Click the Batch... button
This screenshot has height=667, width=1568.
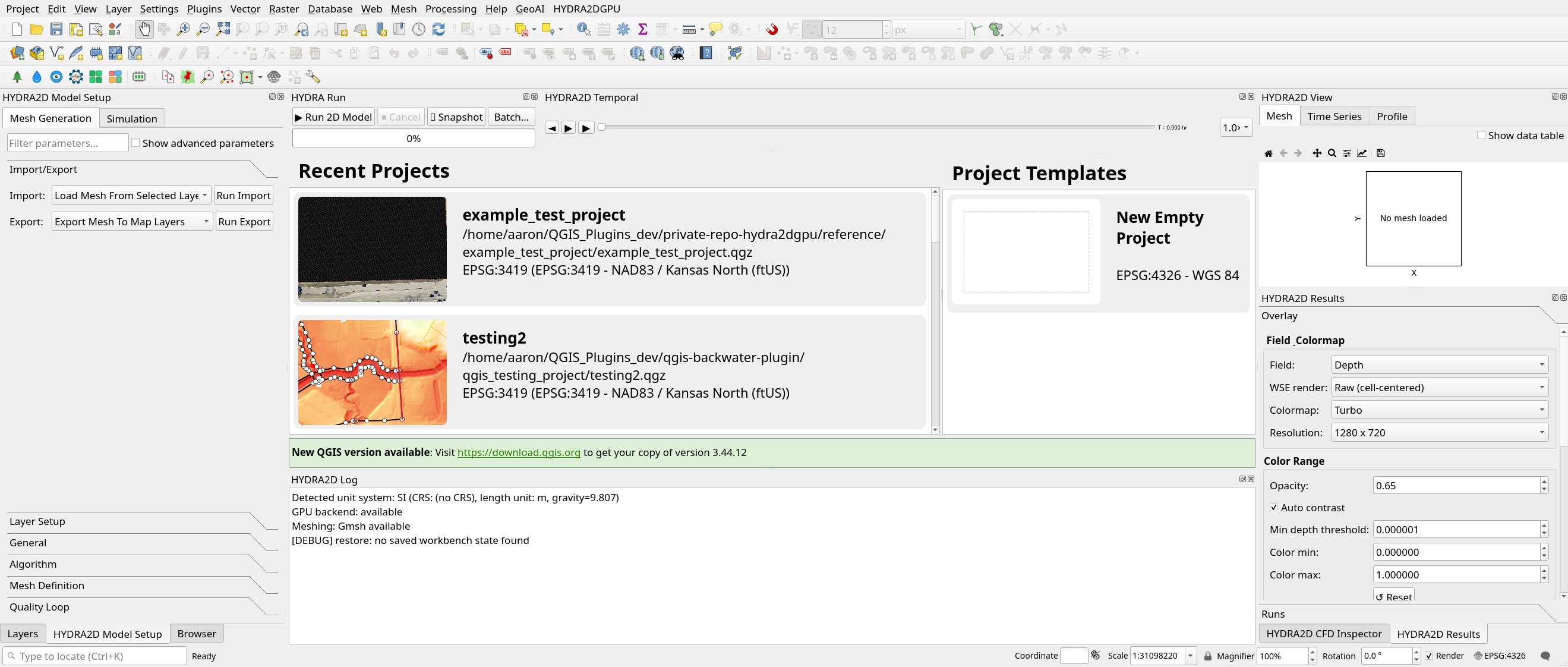pyautogui.click(x=512, y=117)
